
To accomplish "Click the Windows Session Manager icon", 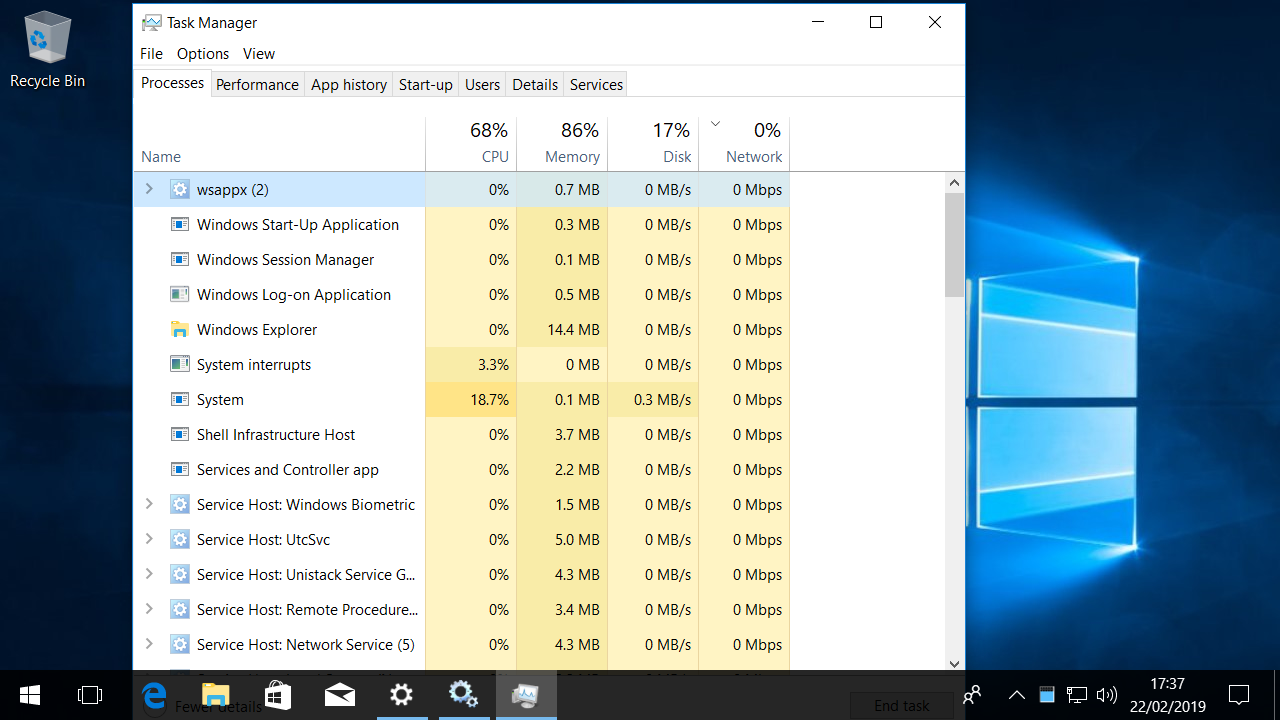I will pyautogui.click(x=180, y=260).
